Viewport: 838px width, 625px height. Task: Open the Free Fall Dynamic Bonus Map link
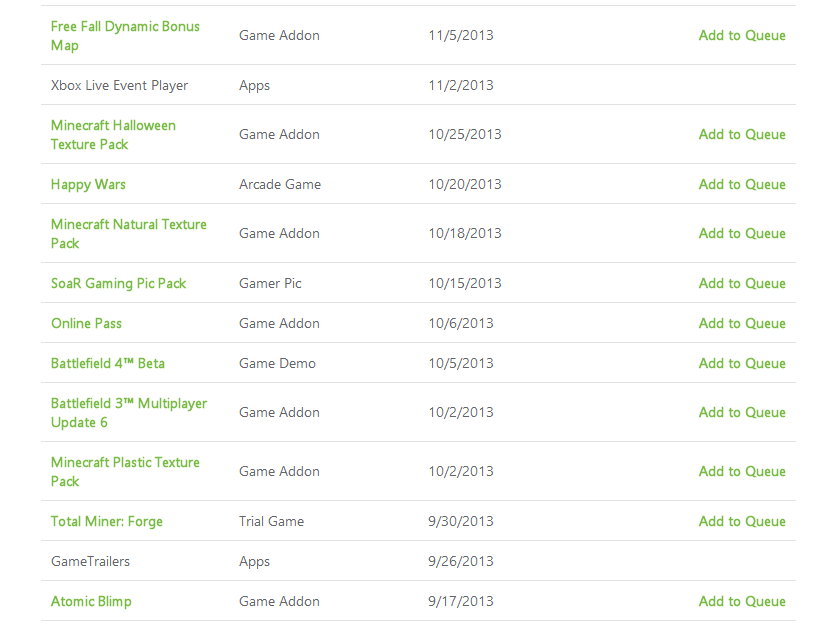coord(125,36)
